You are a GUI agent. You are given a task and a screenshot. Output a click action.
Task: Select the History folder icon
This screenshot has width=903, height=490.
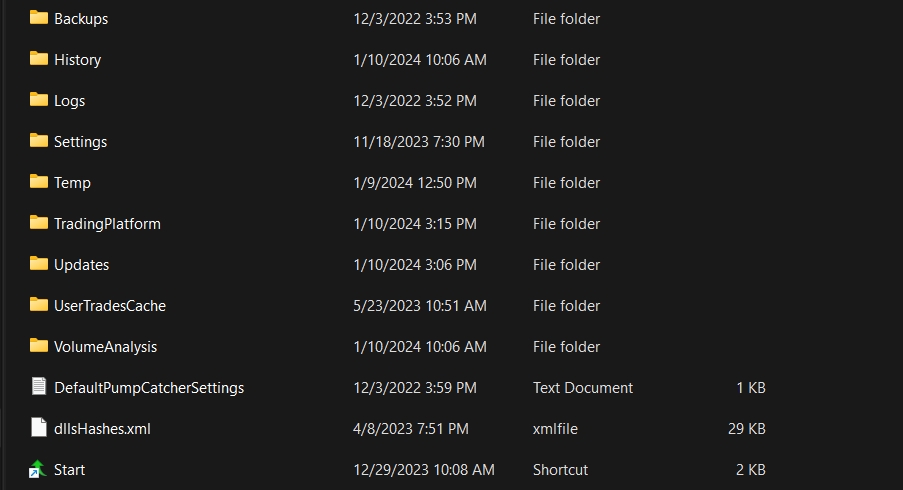coord(39,59)
